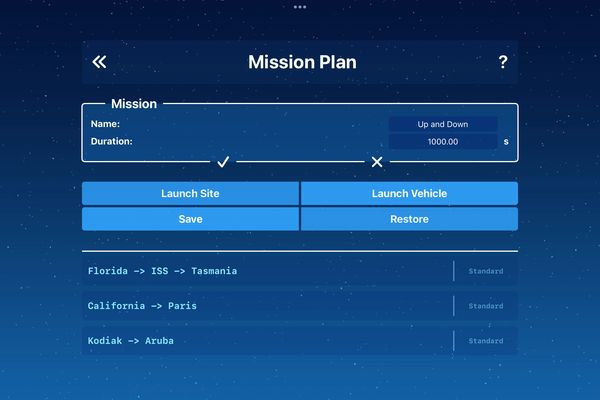Click the Duration label
Screen dimensions: 600x400
(x=111, y=141)
